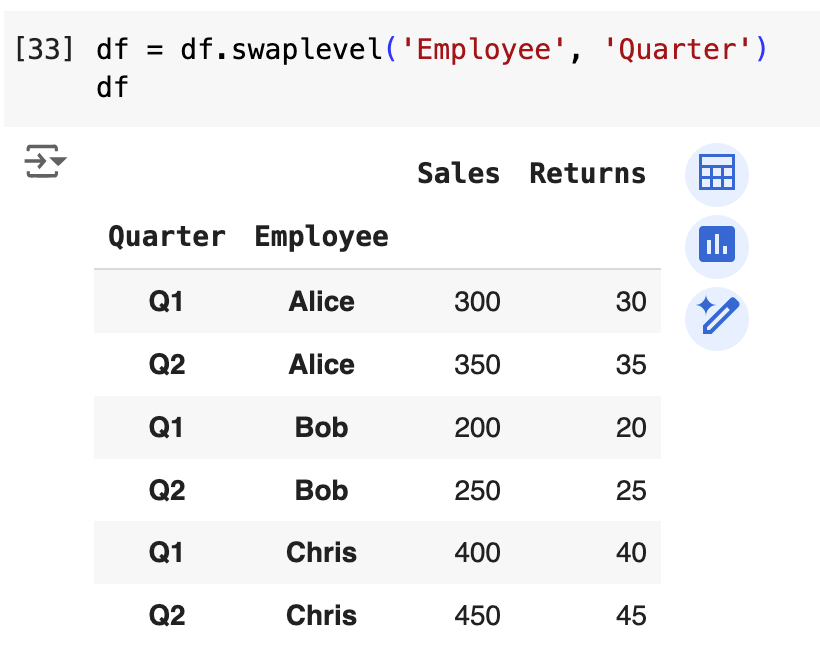820x648 pixels.
Task: Click the Sales value 350
Action: coord(477,365)
